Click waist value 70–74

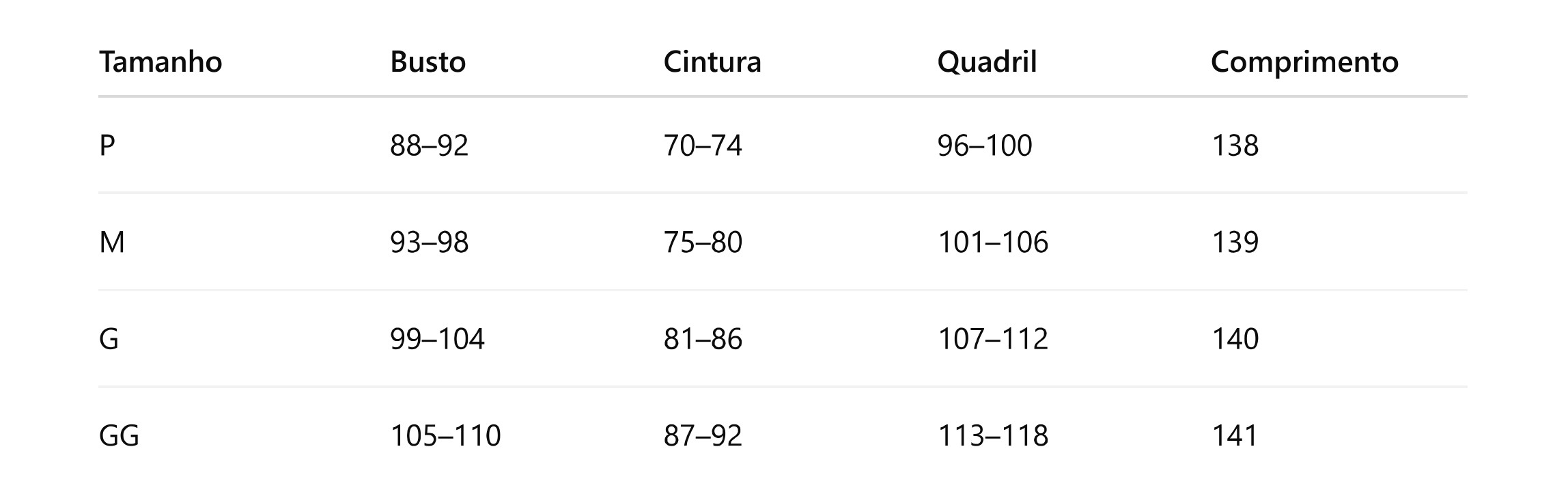[x=703, y=146]
